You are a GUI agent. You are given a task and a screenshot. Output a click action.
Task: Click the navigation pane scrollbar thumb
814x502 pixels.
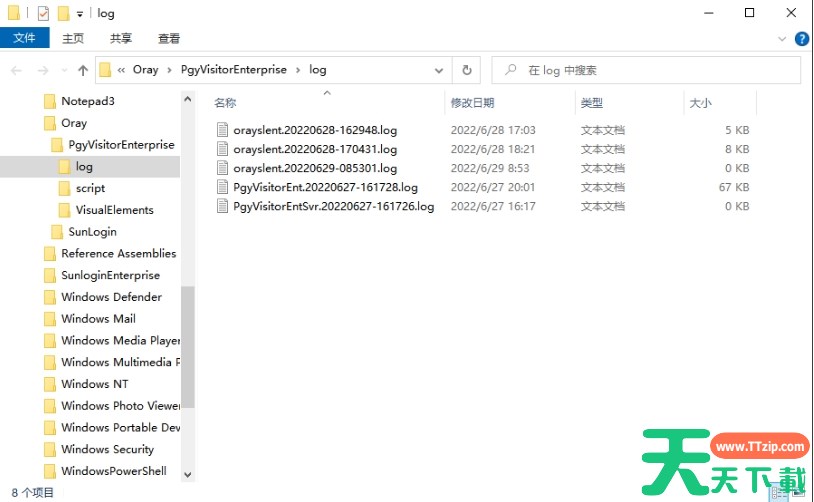188,347
